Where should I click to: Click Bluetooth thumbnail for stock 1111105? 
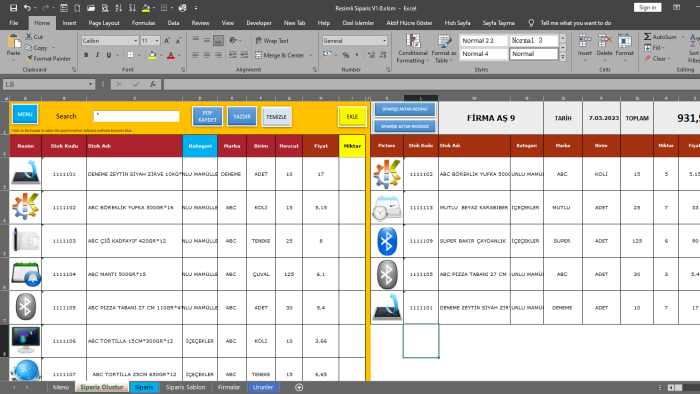25,307
